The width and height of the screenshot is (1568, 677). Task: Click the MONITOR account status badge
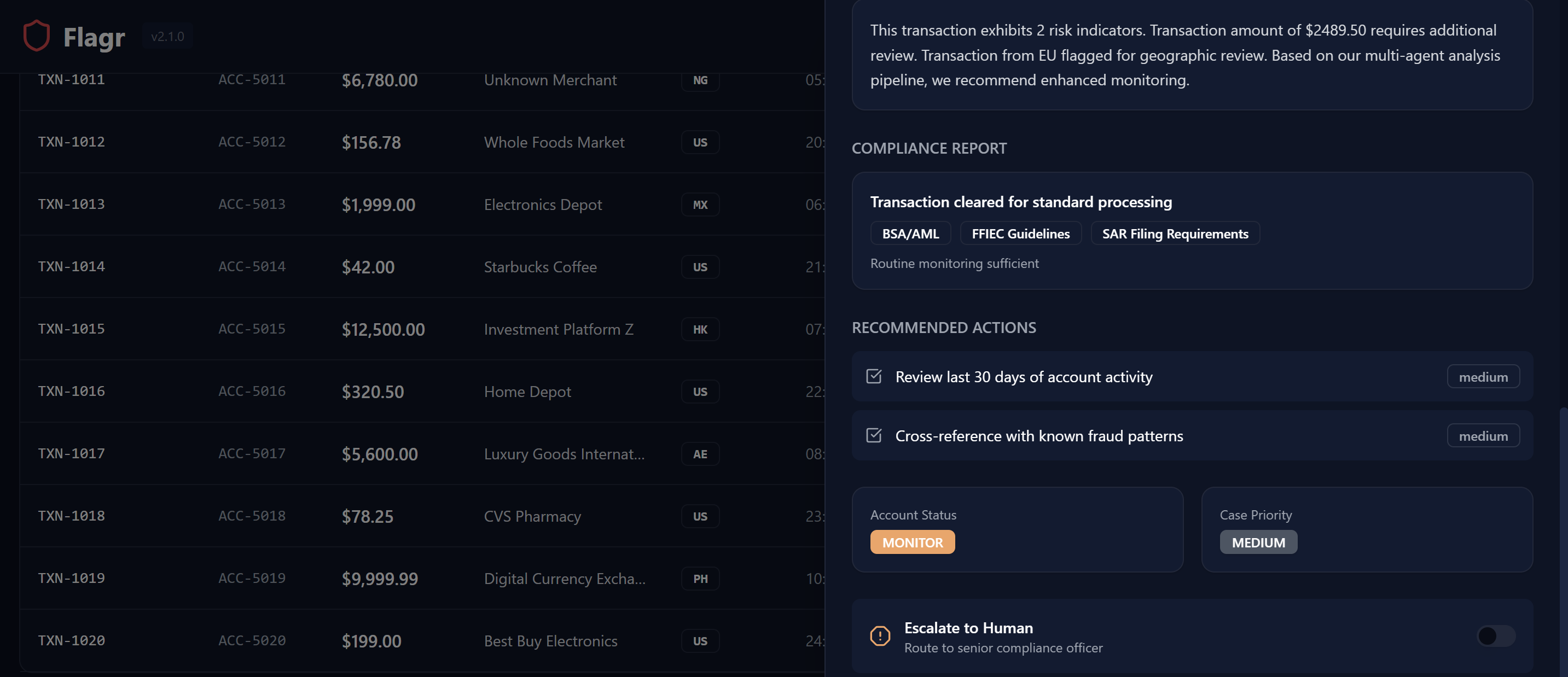point(912,542)
